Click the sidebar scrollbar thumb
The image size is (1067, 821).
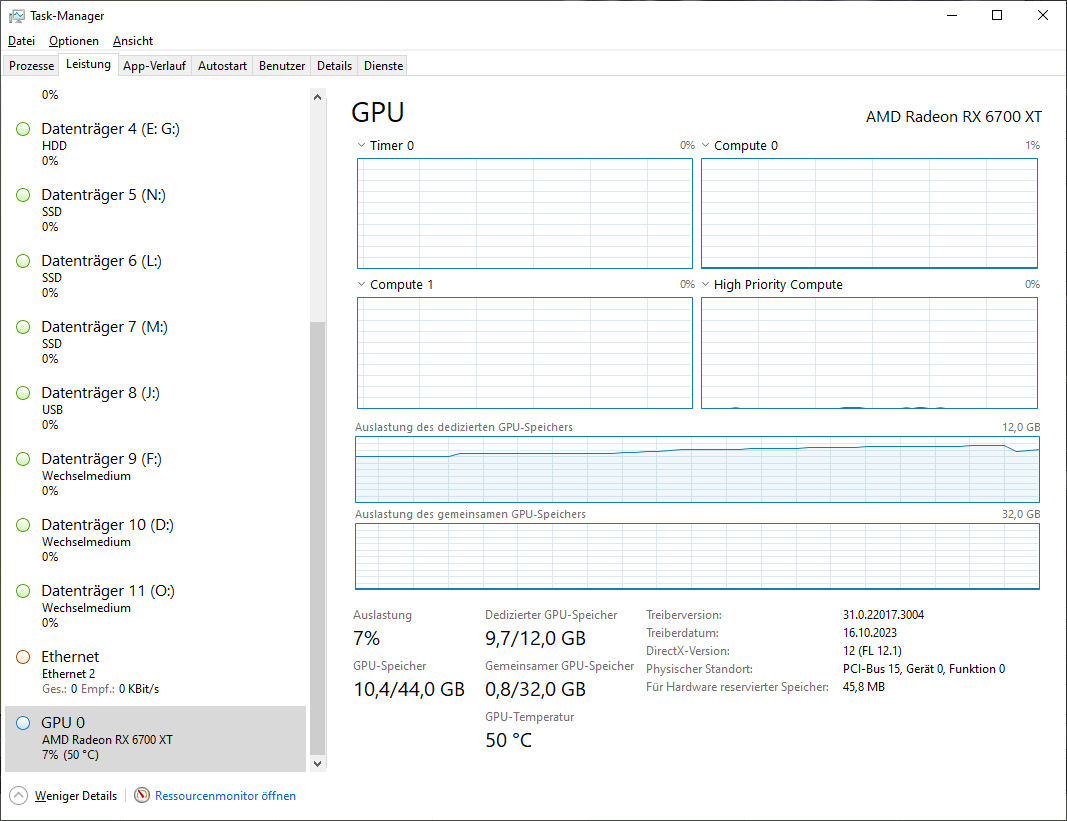317,538
